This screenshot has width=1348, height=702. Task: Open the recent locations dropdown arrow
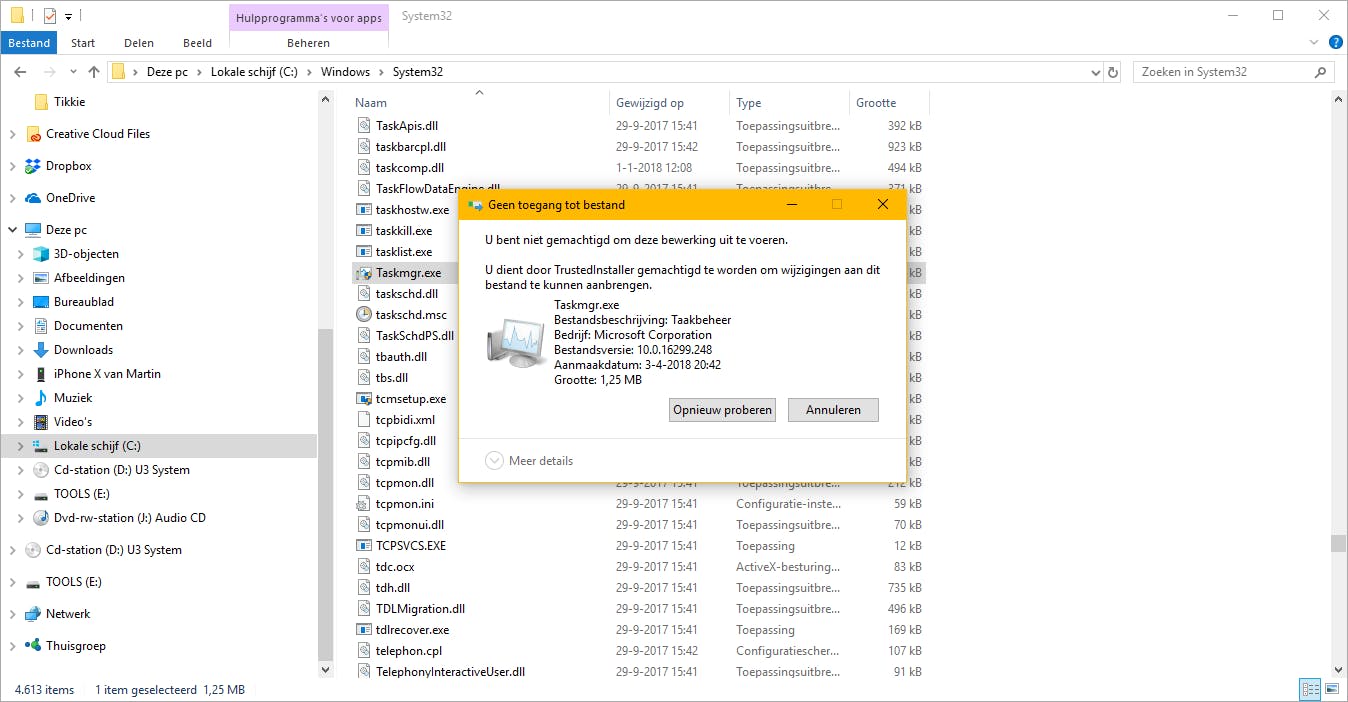click(72, 72)
